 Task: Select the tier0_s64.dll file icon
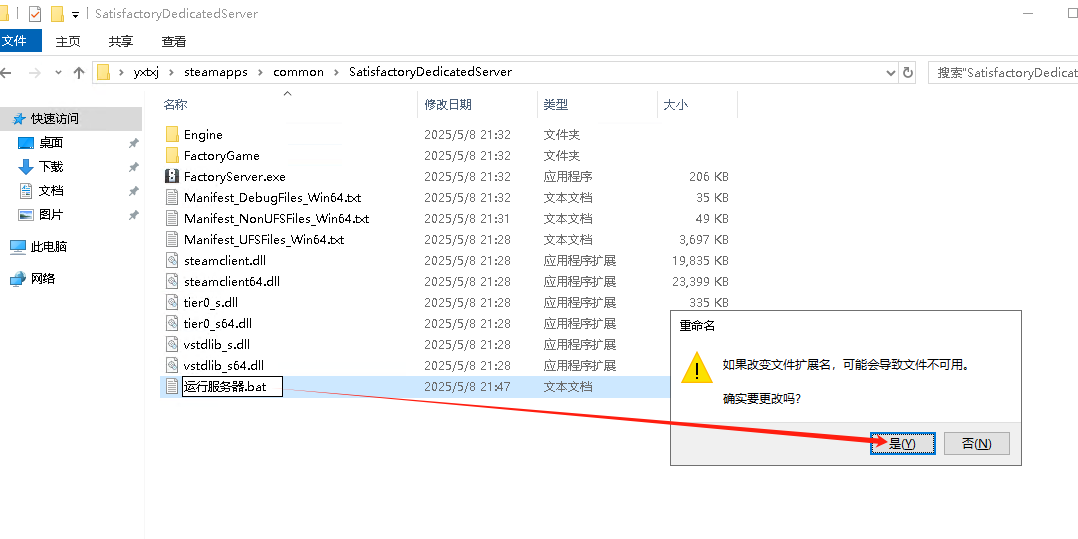172,324
